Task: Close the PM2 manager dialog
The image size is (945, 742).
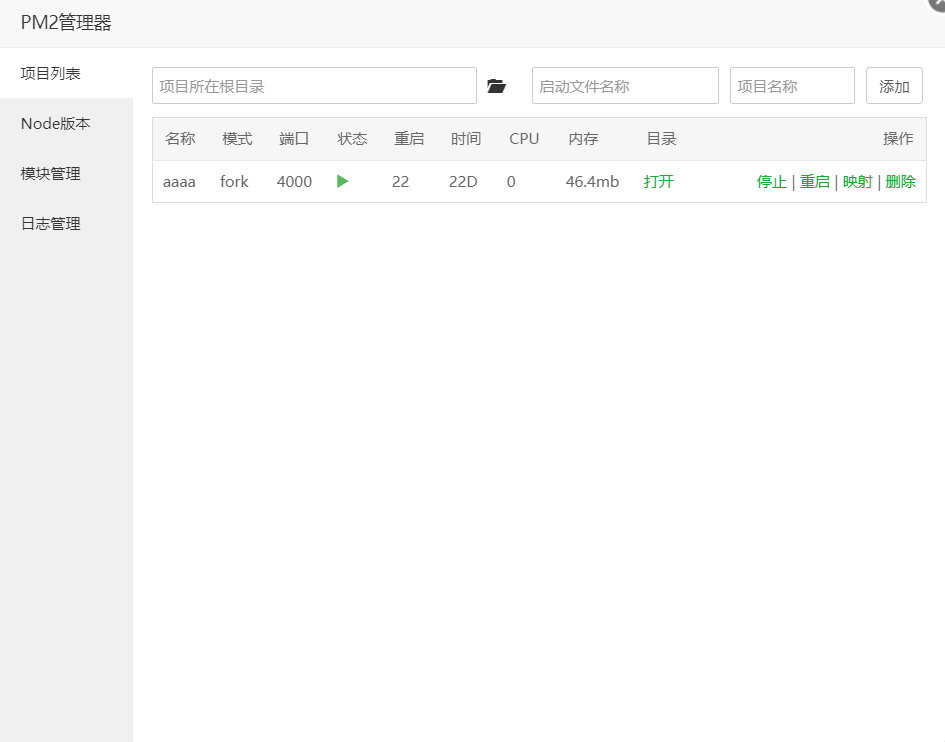Action: pyautogui.click(x=937, y=4)
